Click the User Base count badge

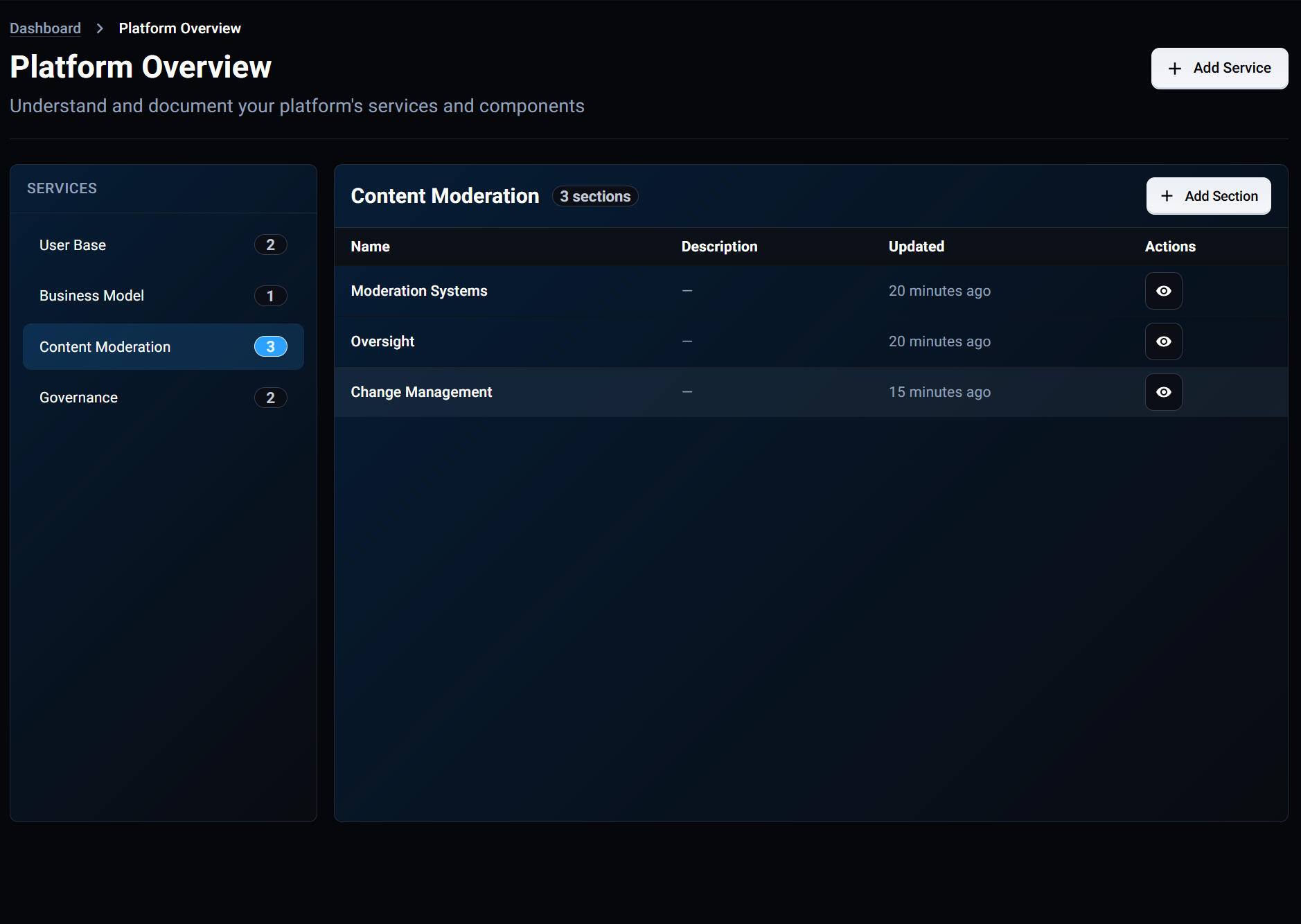[270, 245]
